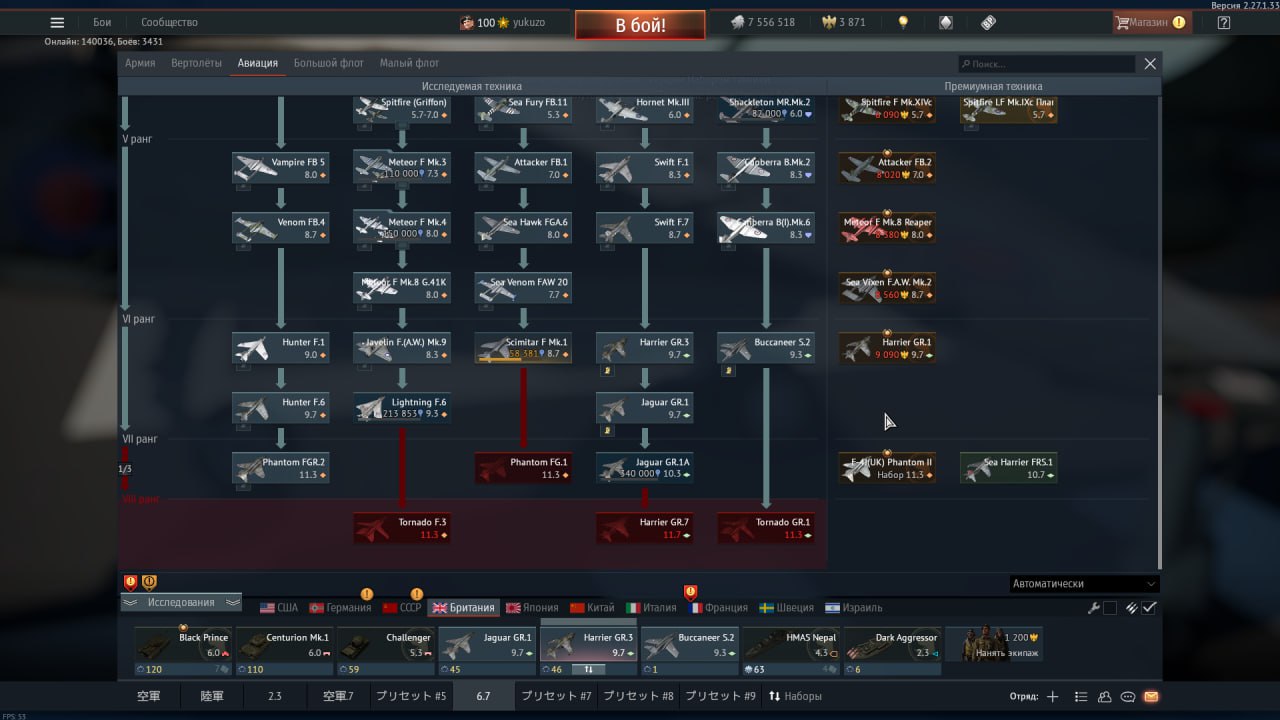Toggle the unchecked box beside the wrench
Image resolution: width=1280 pixels, height=720 pixels.
[1110, 607]
